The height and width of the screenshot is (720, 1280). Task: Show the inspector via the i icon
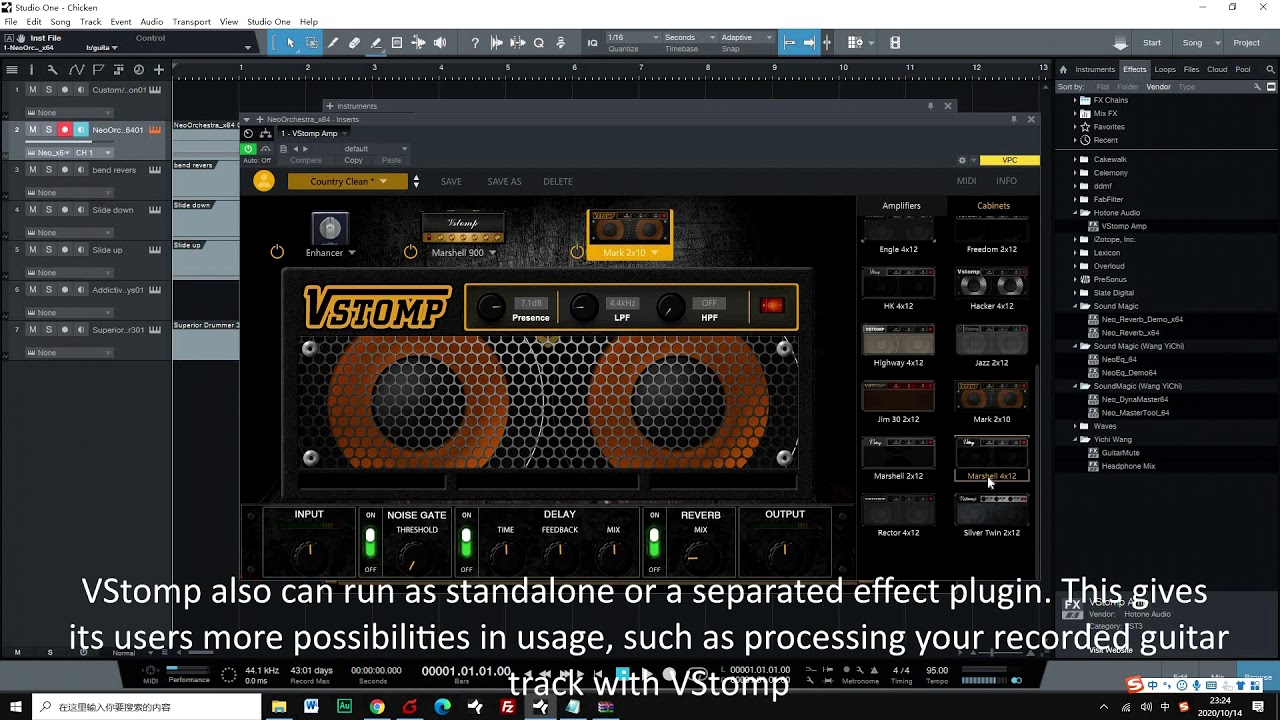point(32,70)
